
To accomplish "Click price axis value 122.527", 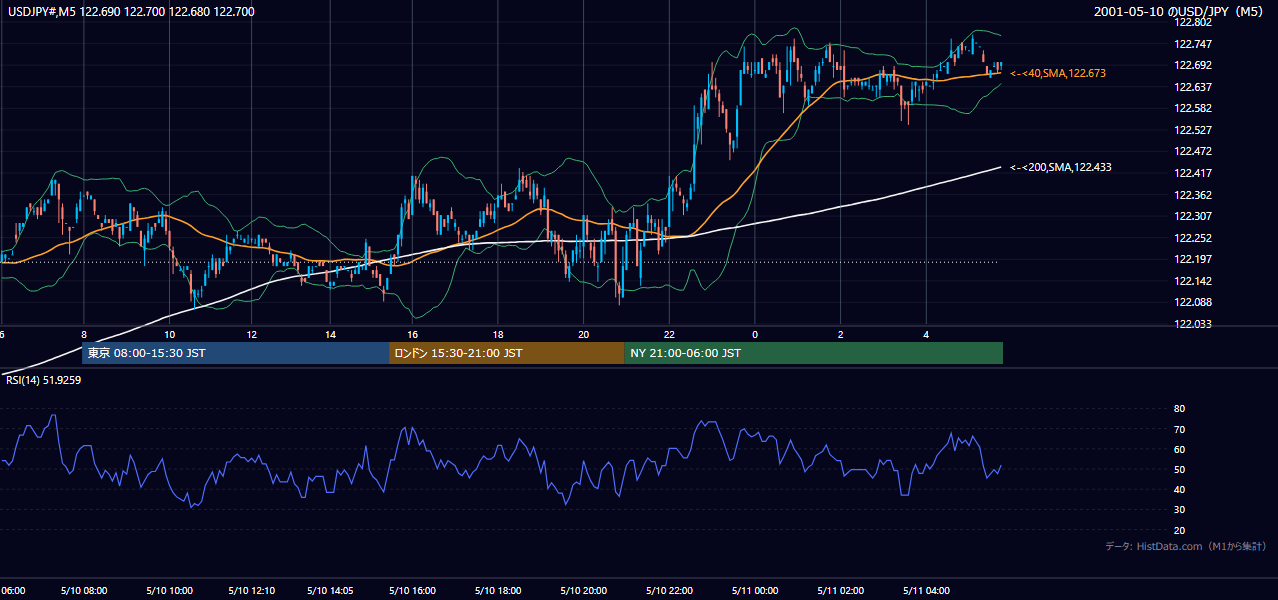I will pyautogui.click(x=1195, y=130).
